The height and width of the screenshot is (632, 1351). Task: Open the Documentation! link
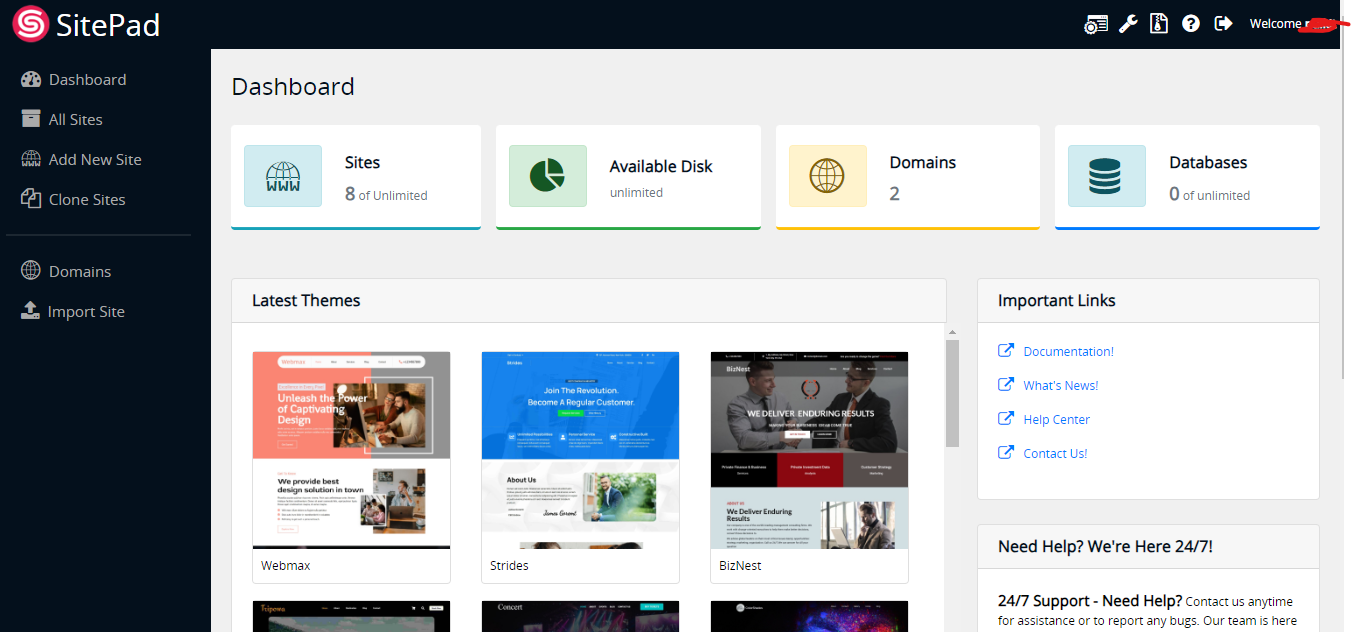click(x=1068, y=351)
